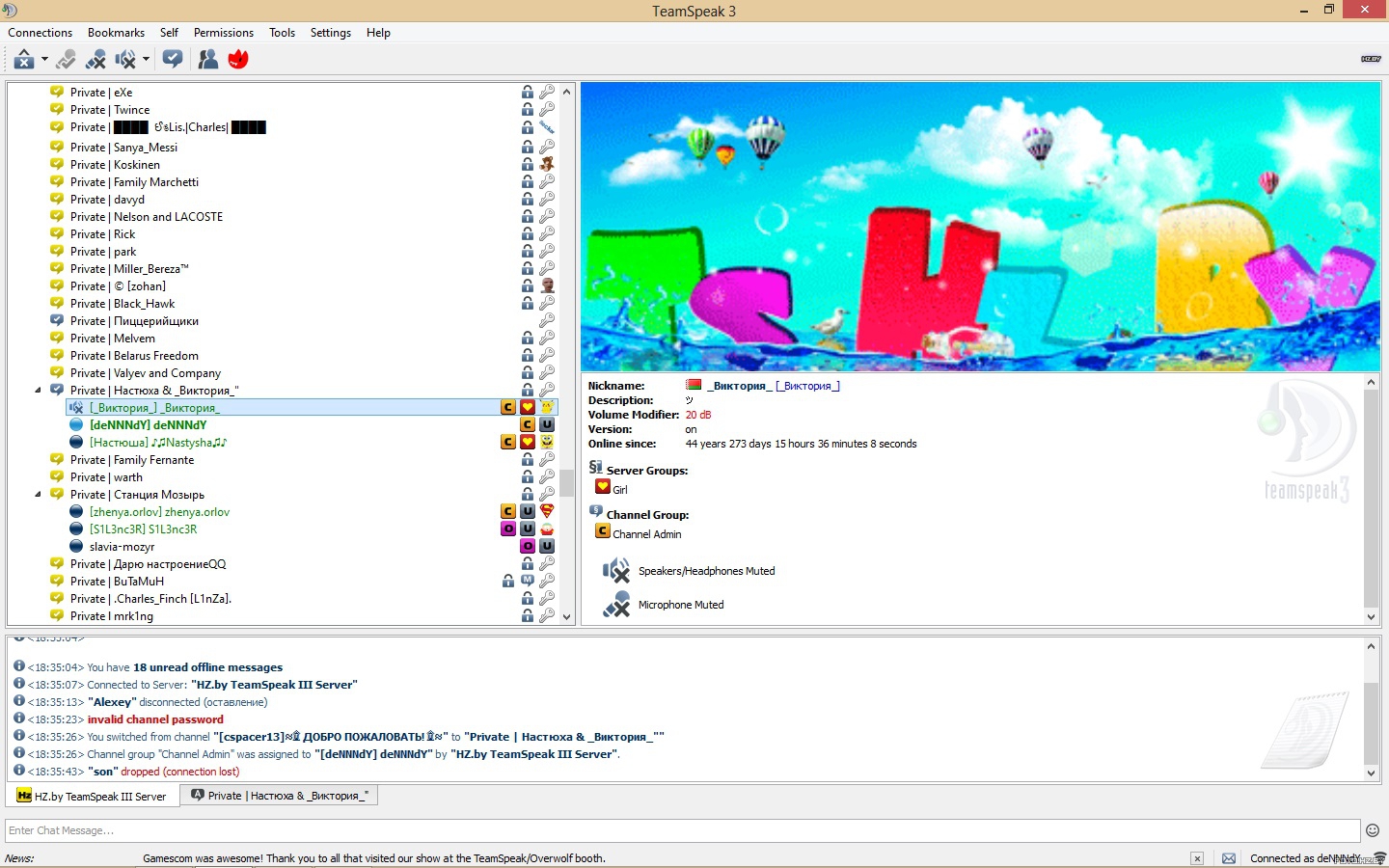Open the Settings menu
This screenshot has width=1389, height=868.
331,33
